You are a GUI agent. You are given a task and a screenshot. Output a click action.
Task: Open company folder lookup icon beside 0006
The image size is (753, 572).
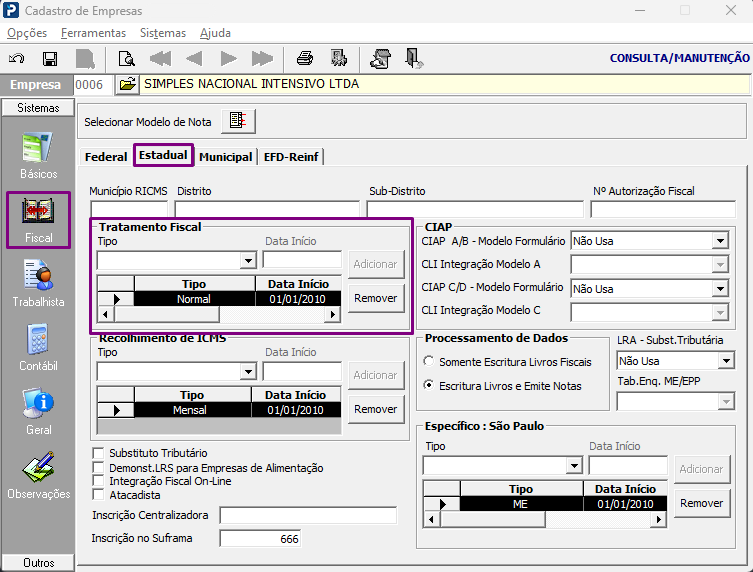127,85
